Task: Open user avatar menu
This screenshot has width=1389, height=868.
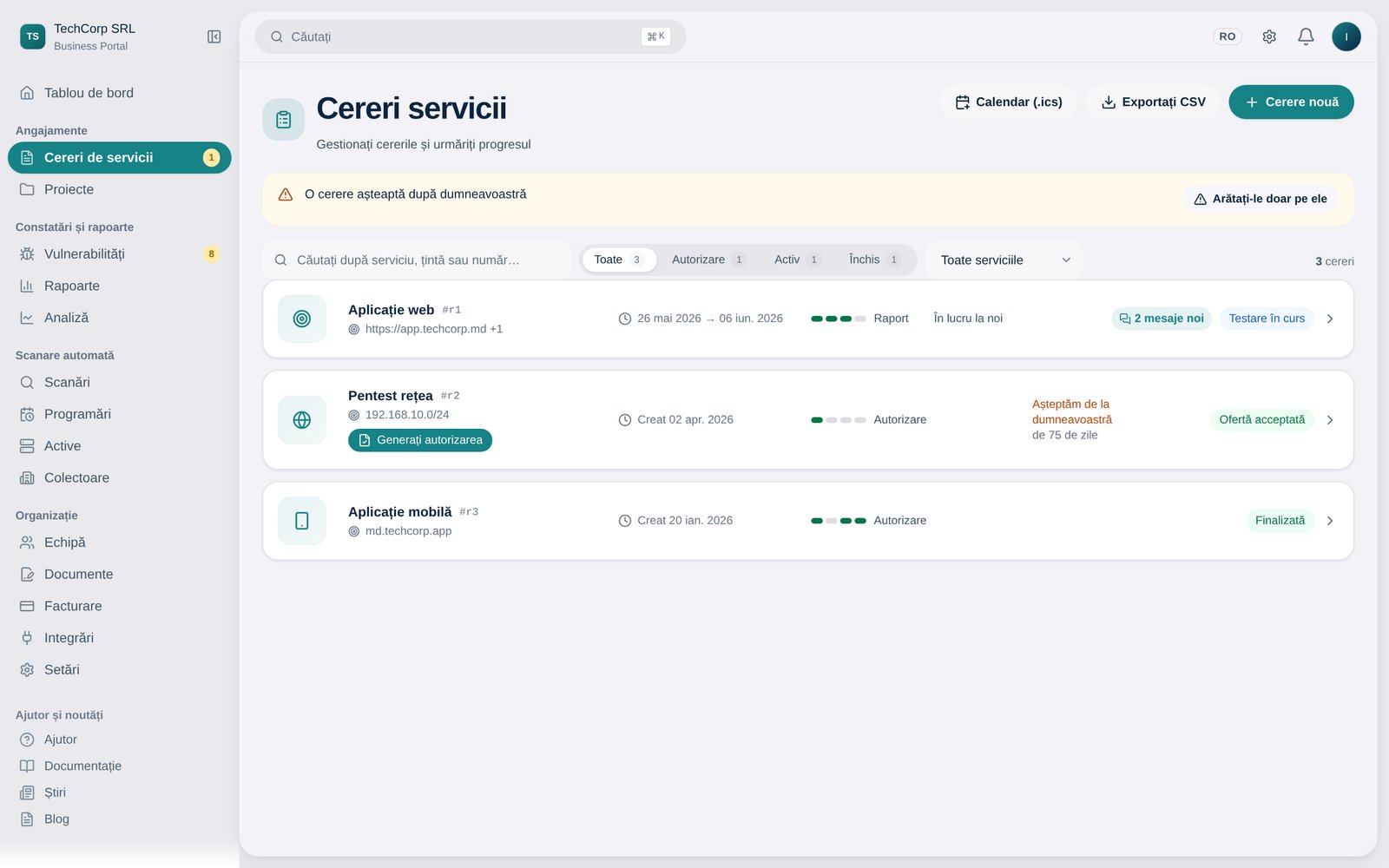Action: pyautogui.click(x=1346, y=36)
